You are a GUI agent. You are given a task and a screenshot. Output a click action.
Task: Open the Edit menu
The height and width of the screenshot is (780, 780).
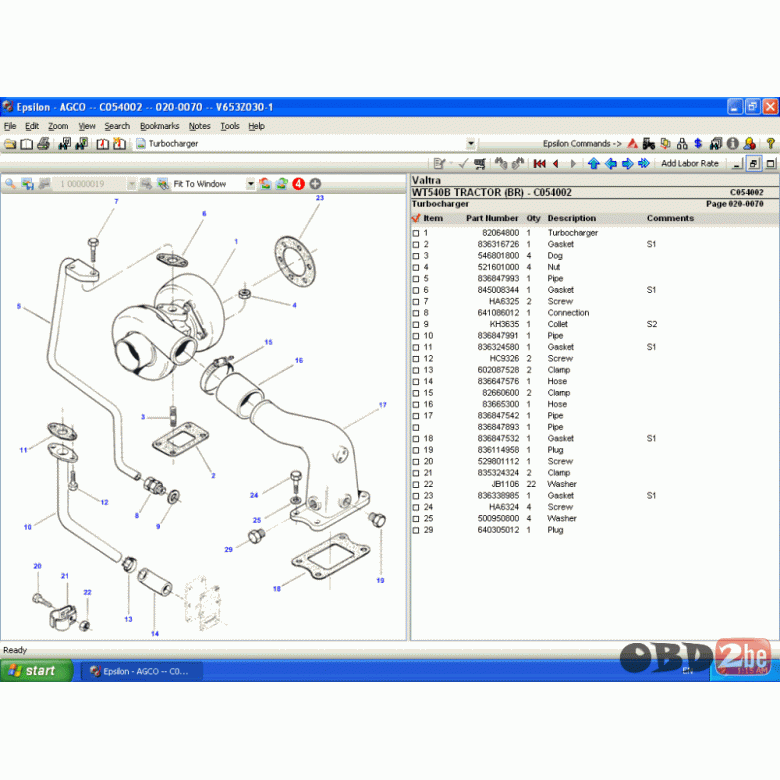(x=32, y=126)
